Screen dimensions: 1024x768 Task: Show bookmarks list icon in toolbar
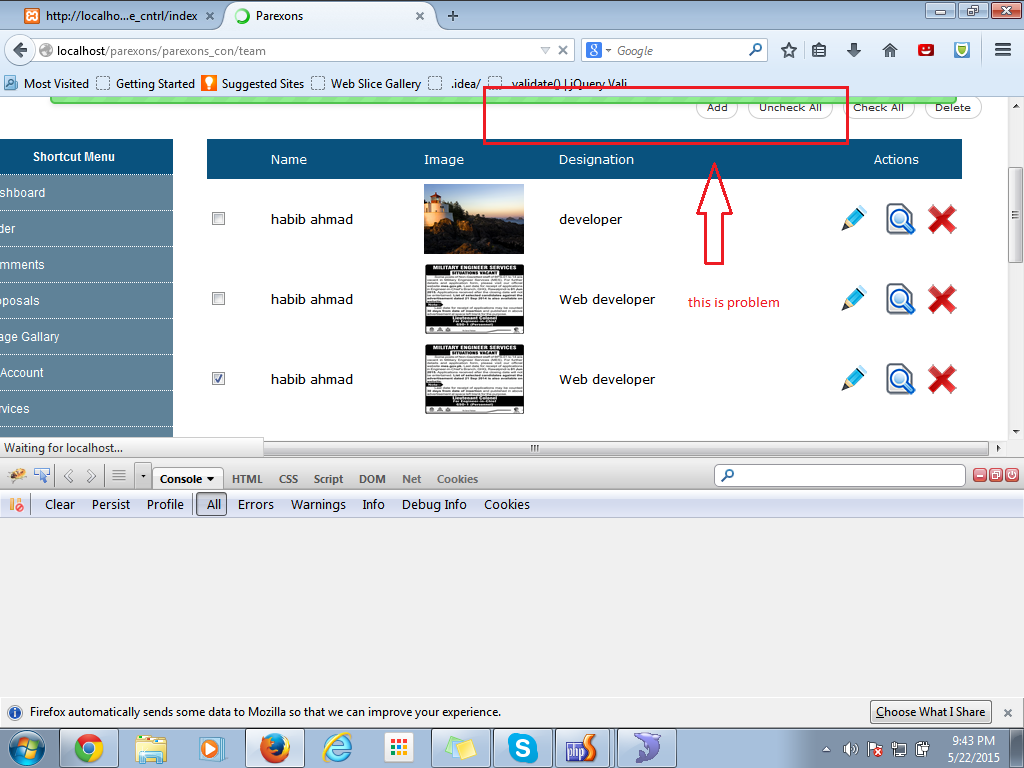819,50
